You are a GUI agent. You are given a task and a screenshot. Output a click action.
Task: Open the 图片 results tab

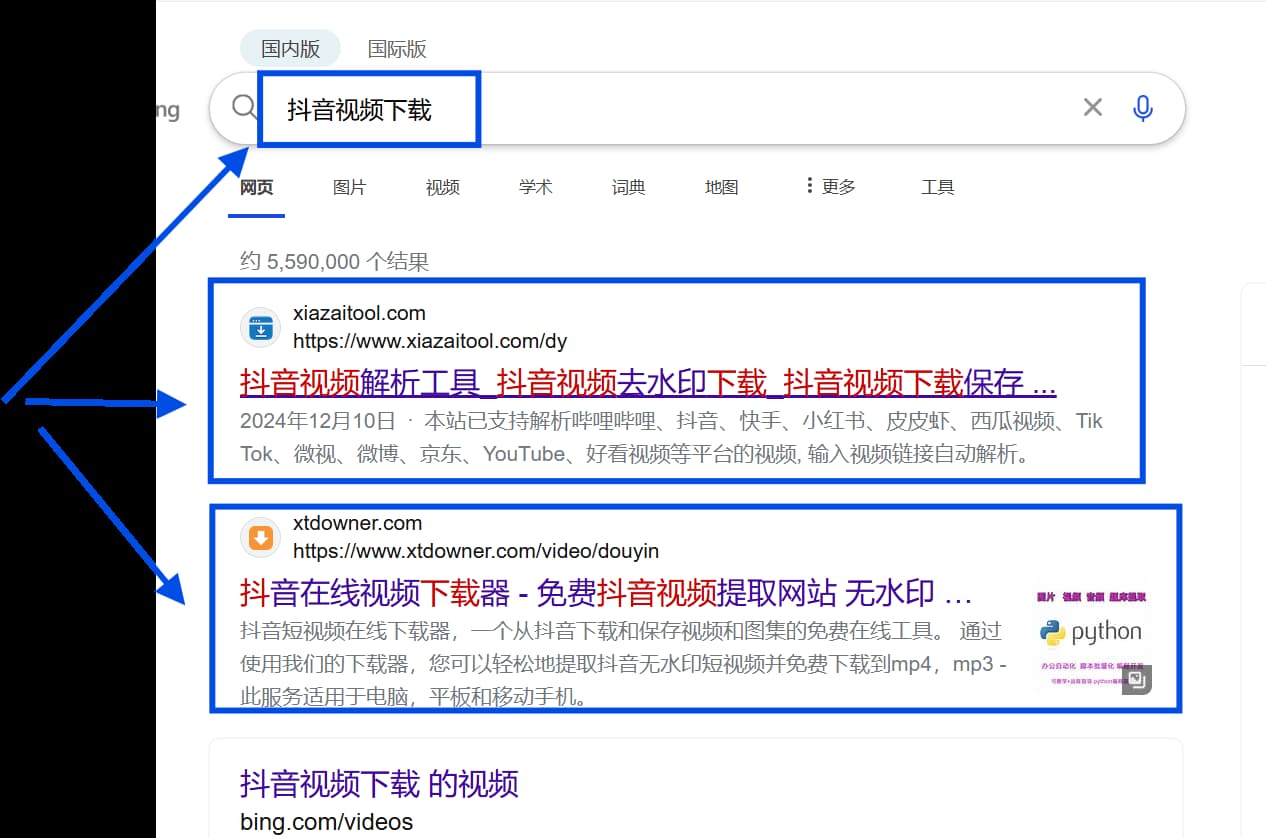tap(349, 187)
